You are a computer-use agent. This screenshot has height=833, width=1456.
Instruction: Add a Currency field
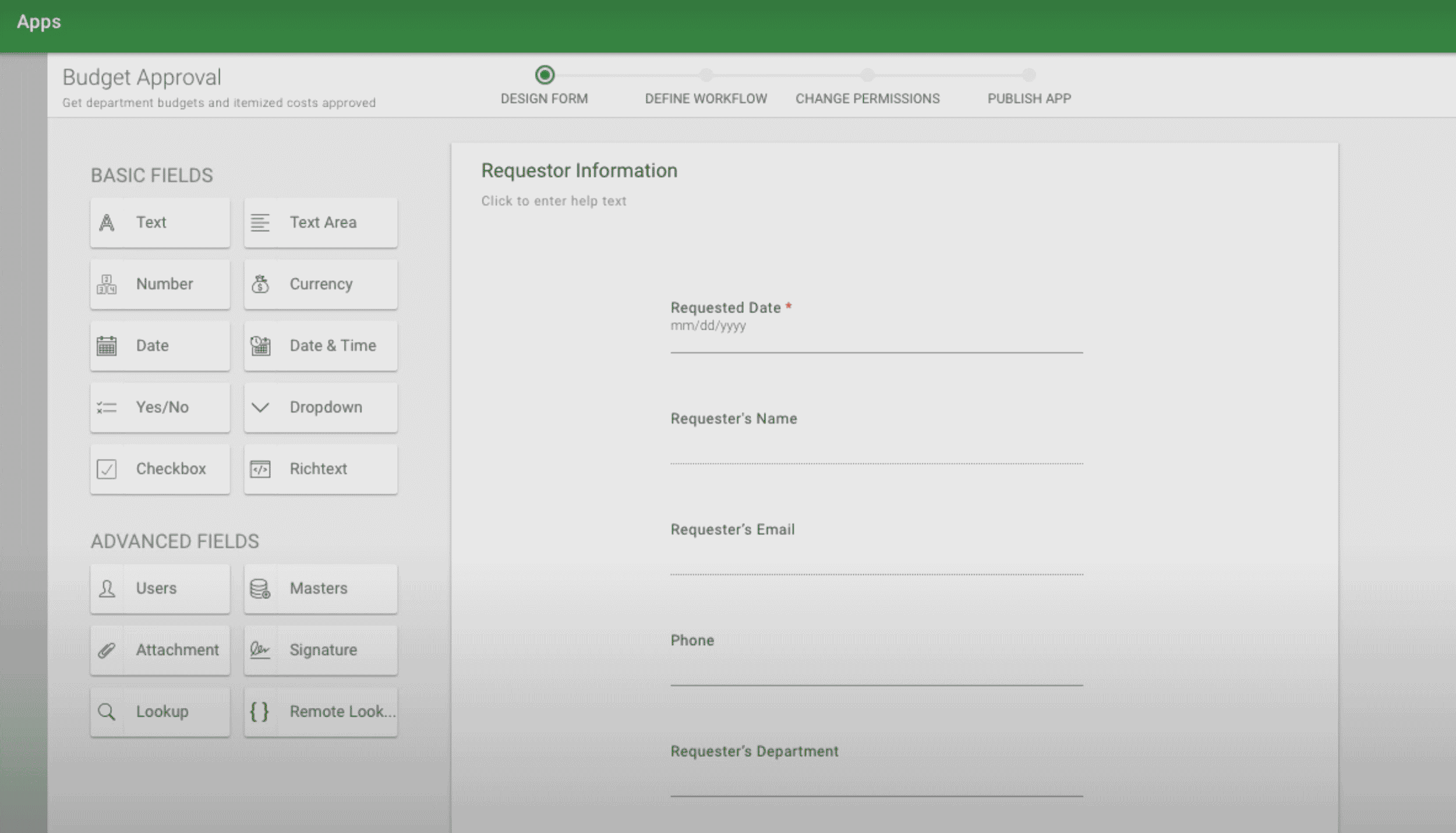click(321, 284)
